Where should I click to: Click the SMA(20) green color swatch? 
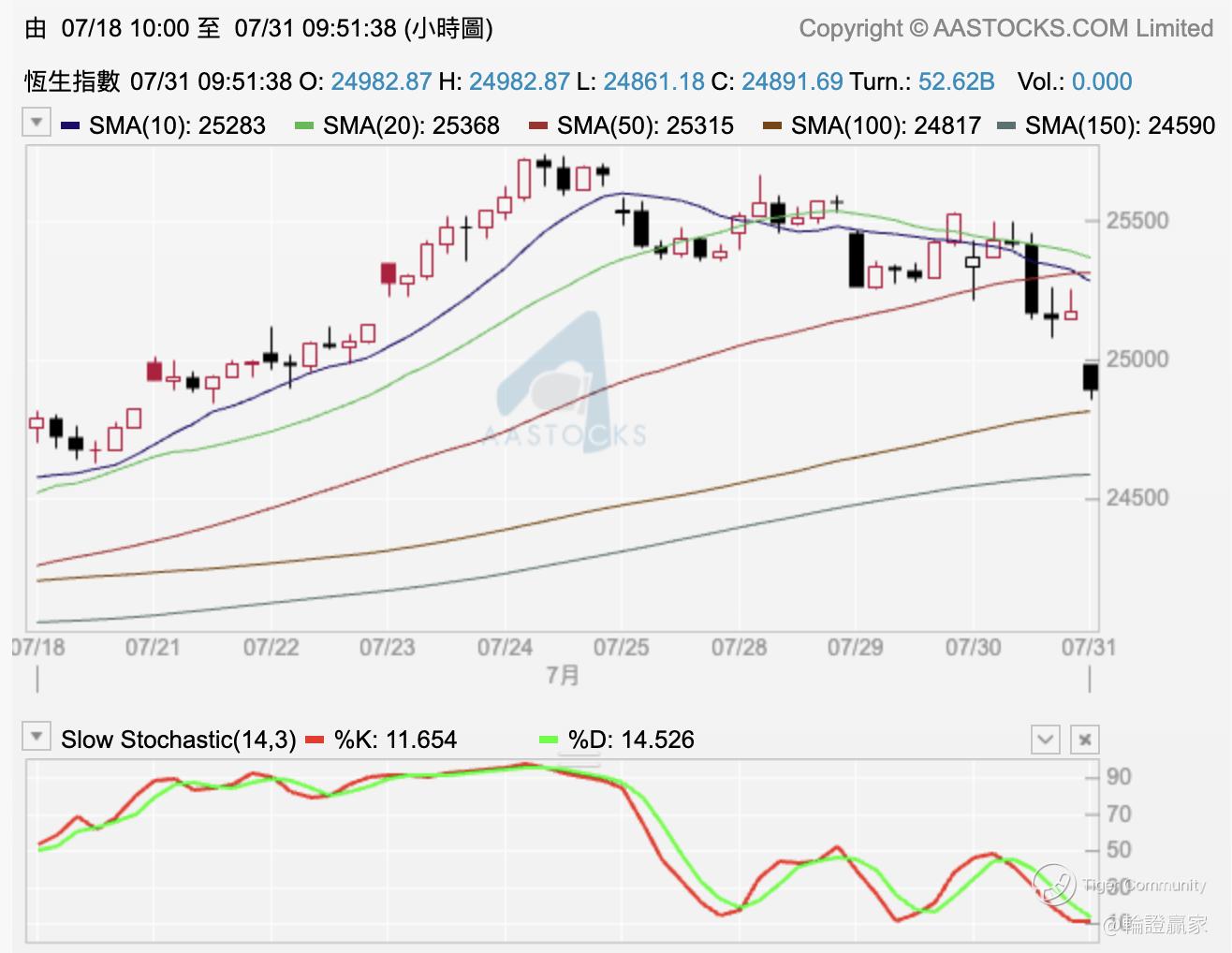click(303, 125)
